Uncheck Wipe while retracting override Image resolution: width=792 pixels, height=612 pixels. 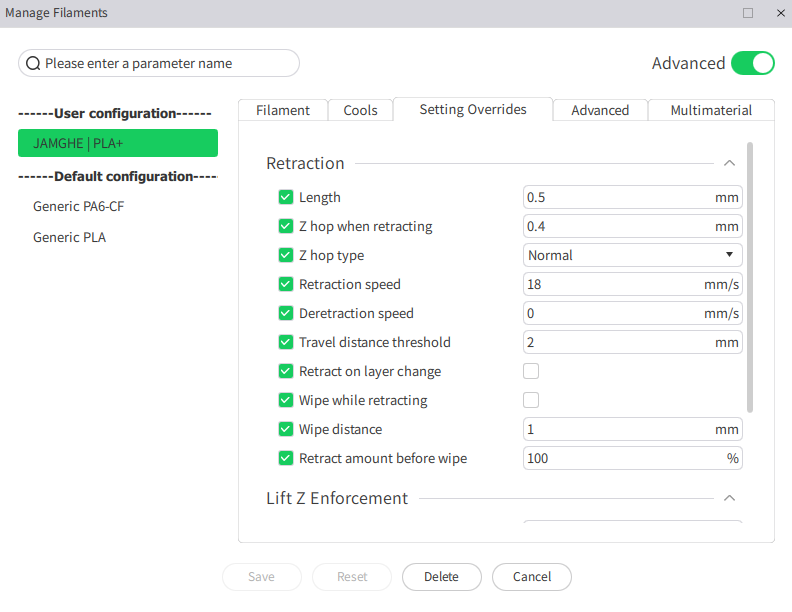coord(286,400)
